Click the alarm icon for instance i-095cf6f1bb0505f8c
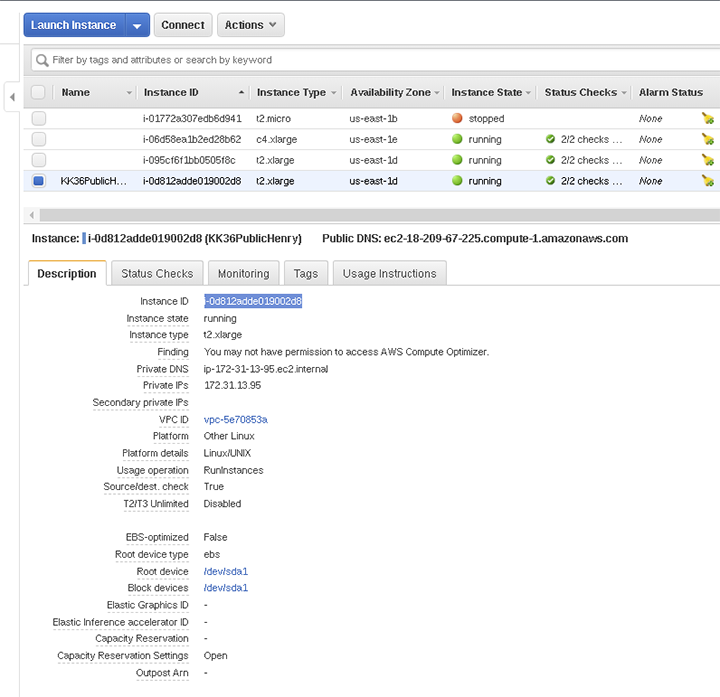 click(708, 160)
